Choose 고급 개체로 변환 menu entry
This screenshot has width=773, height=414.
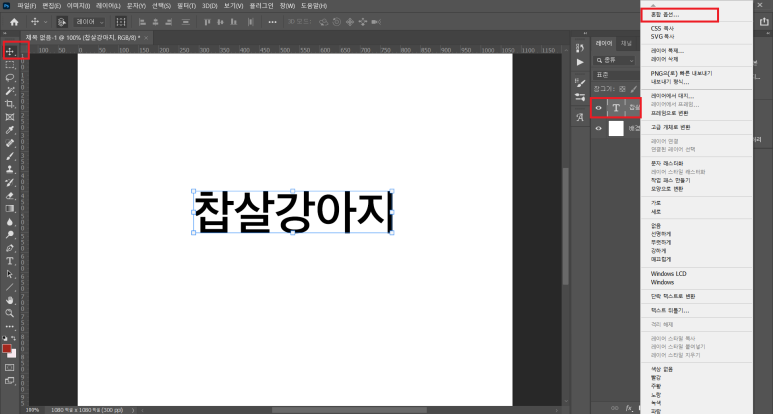(x=670, y=127)
